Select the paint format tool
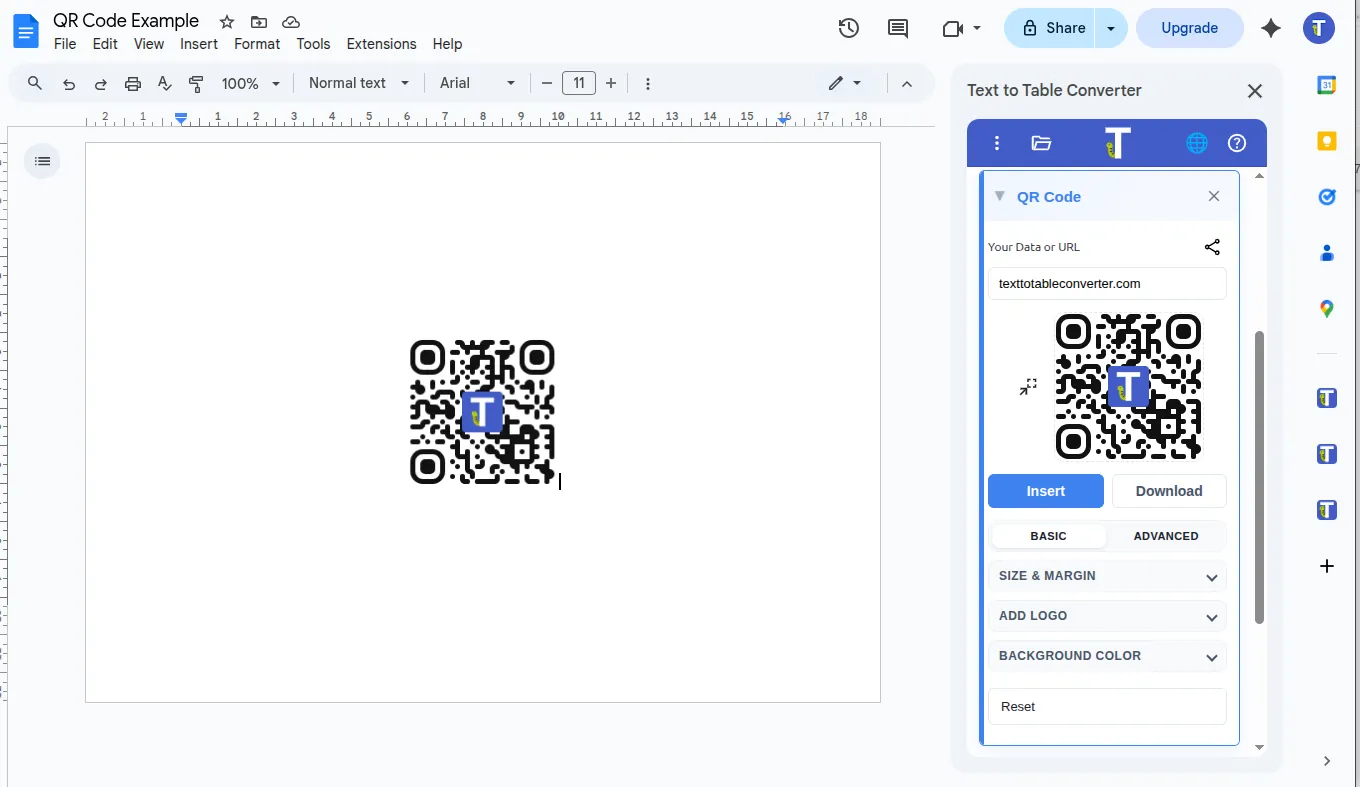 click(x=196, y=83)
